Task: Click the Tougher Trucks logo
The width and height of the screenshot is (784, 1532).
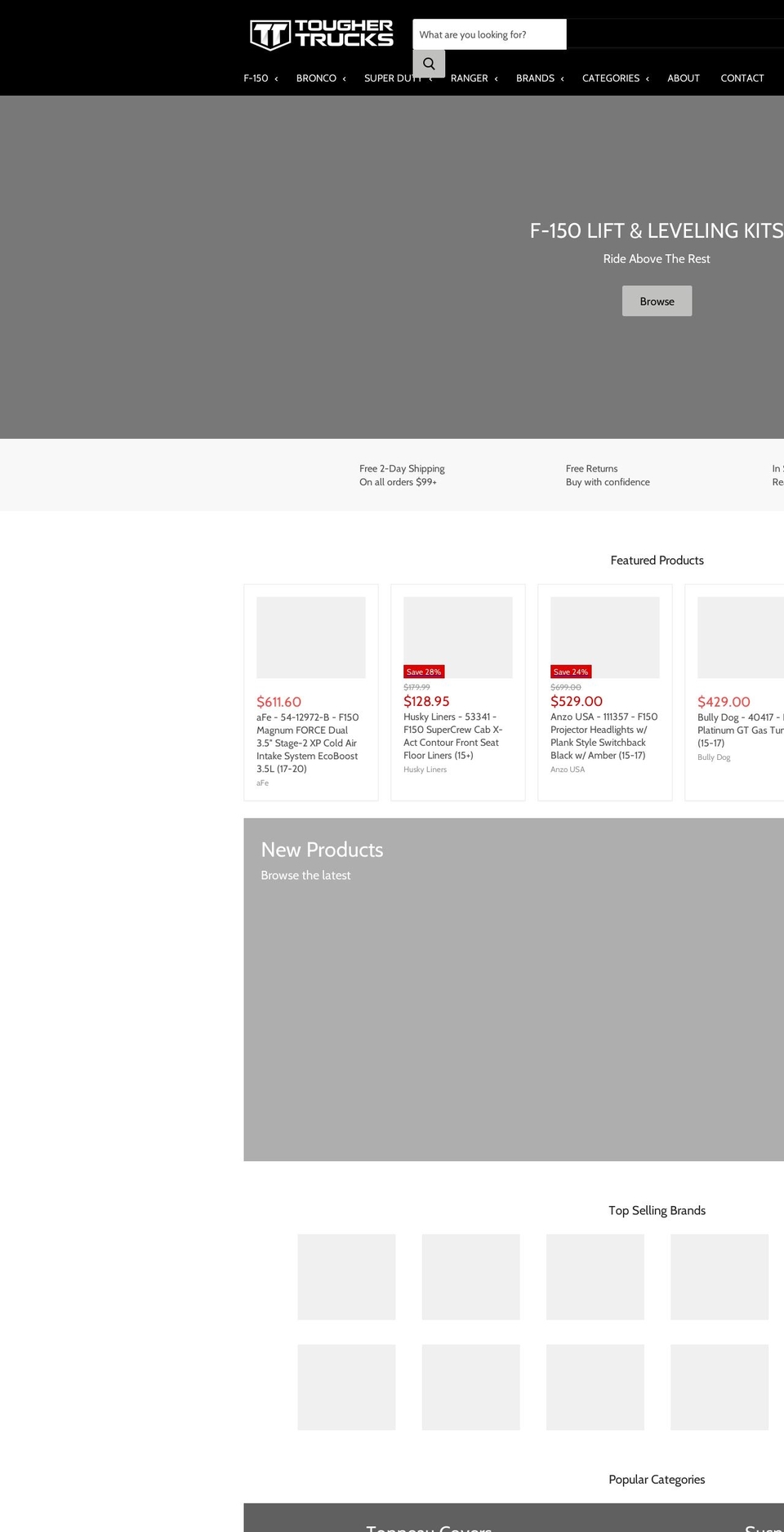Action: [x=321, y=34]
